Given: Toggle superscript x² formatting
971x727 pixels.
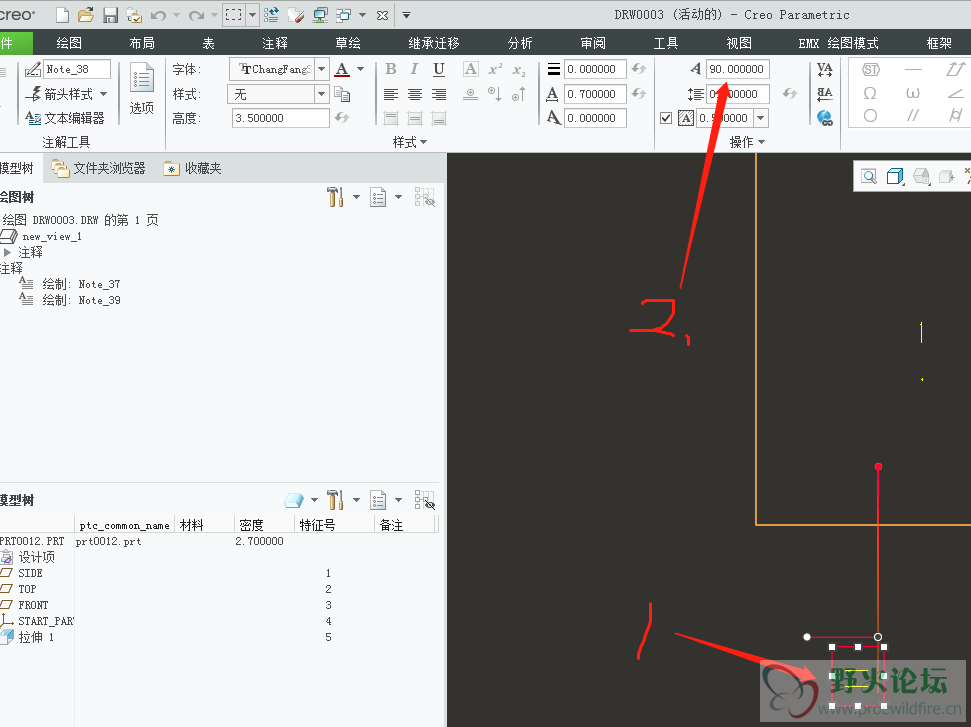Looking at the screenshot, I should click(x=495, y=69).
